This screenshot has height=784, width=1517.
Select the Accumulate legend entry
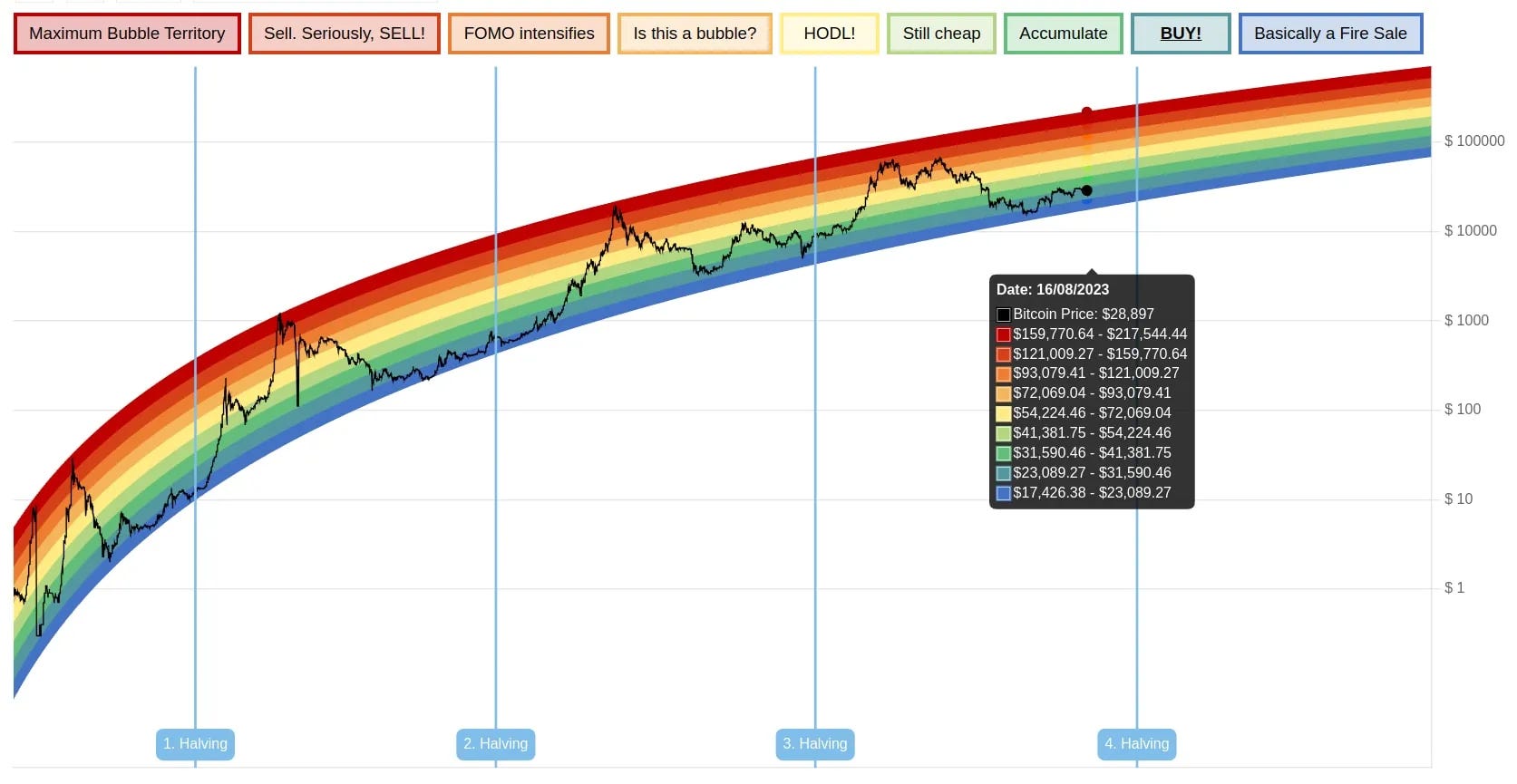(x=1064, y=34)
